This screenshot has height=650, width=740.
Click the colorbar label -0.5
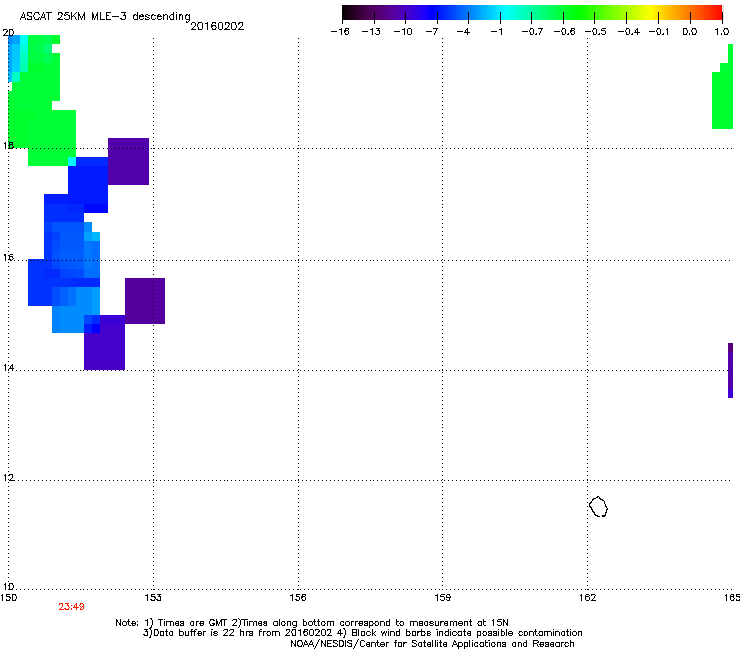(596, 32)
